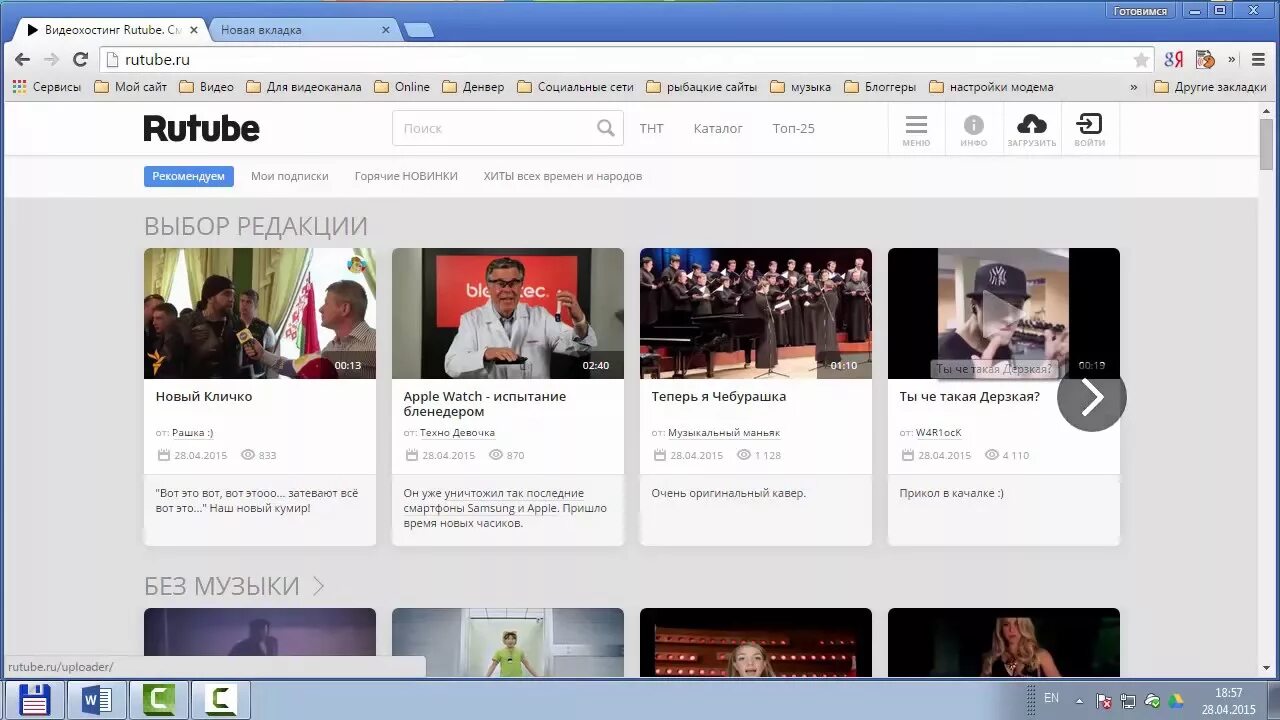1280x720 pixels.
Task: Open Блоггеры bookmarks folder
Action: (880, 87)
